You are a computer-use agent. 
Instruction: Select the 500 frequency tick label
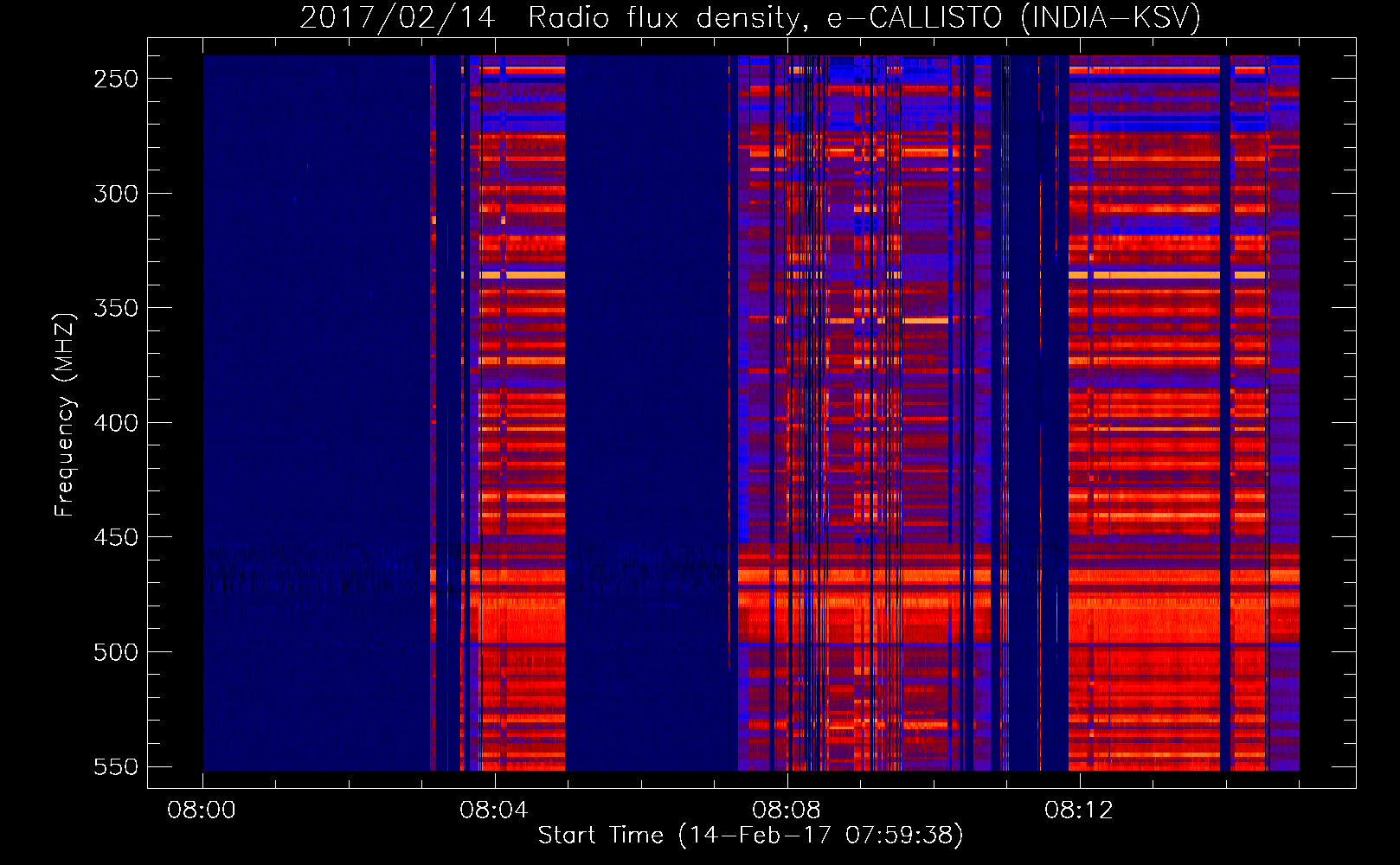click(x=116, y=652)
